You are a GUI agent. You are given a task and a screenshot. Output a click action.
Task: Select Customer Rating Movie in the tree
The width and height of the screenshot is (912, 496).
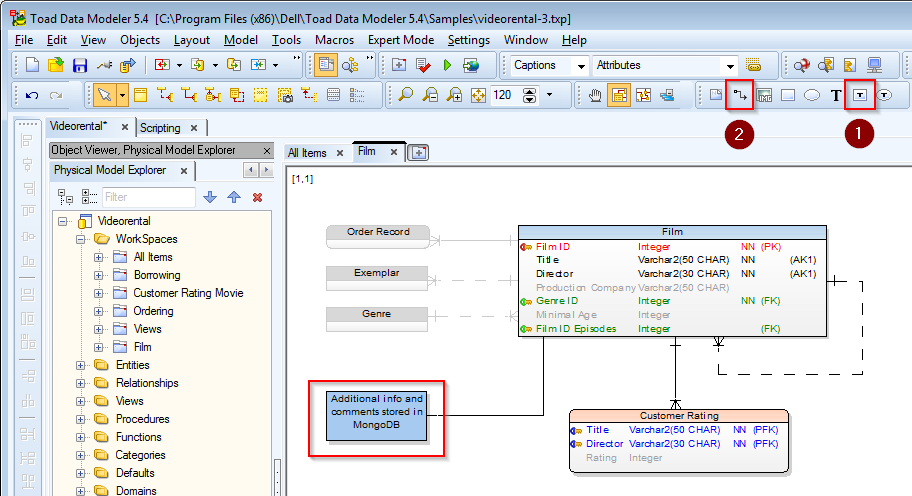[188, 293]
